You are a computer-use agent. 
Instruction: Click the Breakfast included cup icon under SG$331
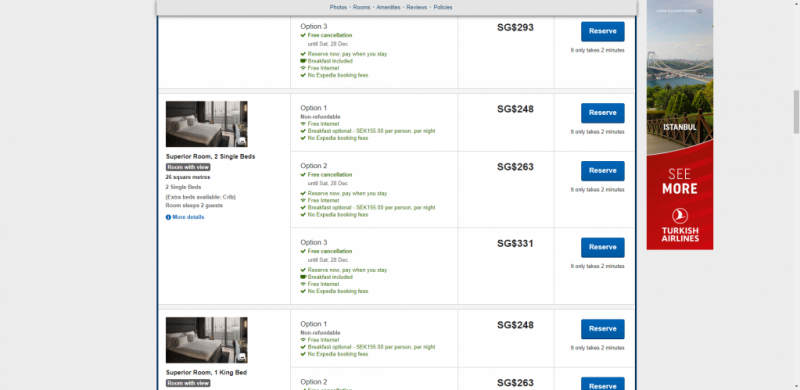tap(303, 277)
